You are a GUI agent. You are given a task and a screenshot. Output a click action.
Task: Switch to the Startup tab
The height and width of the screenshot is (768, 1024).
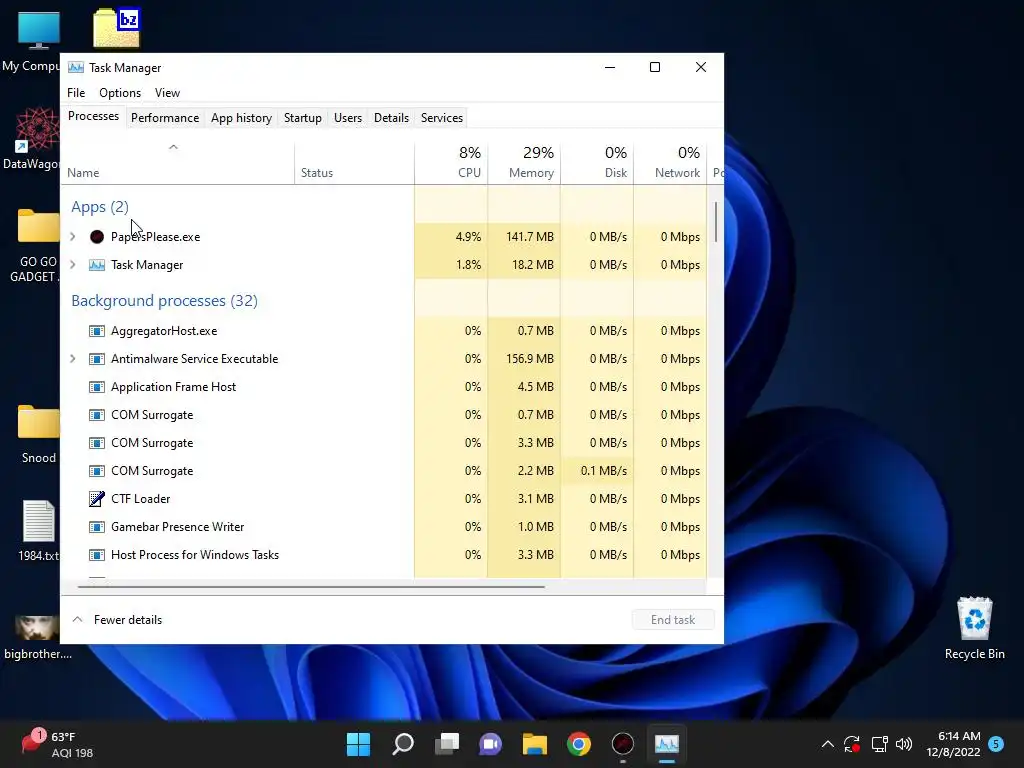click(x=302, y=118)
